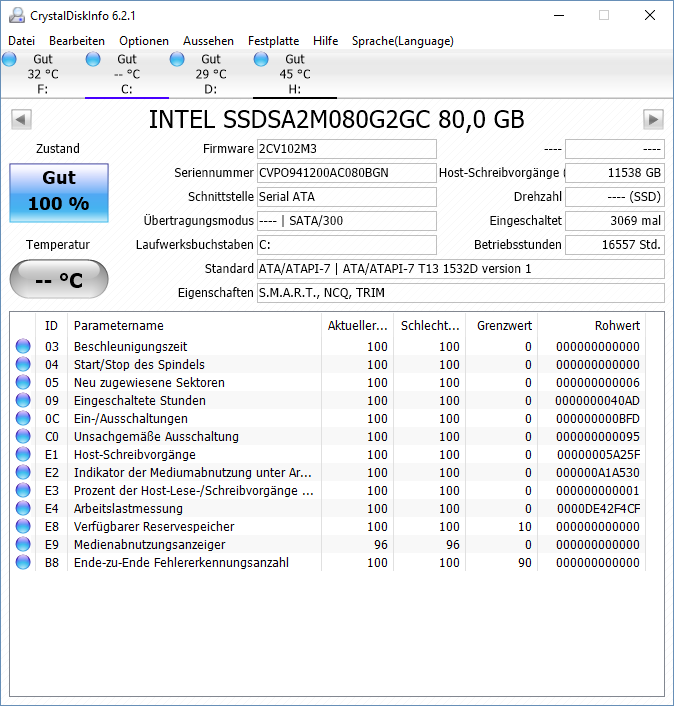Click status orb of Eingeschaltete Stunden row
This screenshot has width=674, height=706.
point(23,400)
